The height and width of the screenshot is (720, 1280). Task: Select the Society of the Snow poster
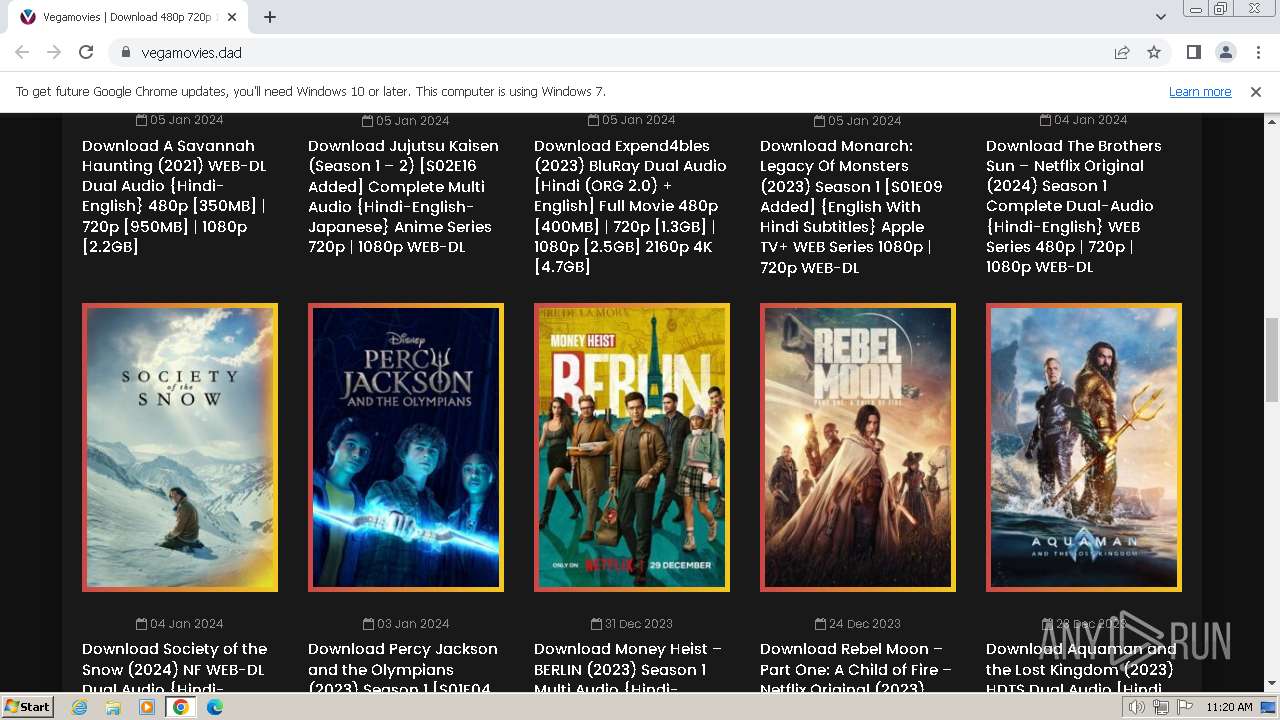tap(180, 447)
